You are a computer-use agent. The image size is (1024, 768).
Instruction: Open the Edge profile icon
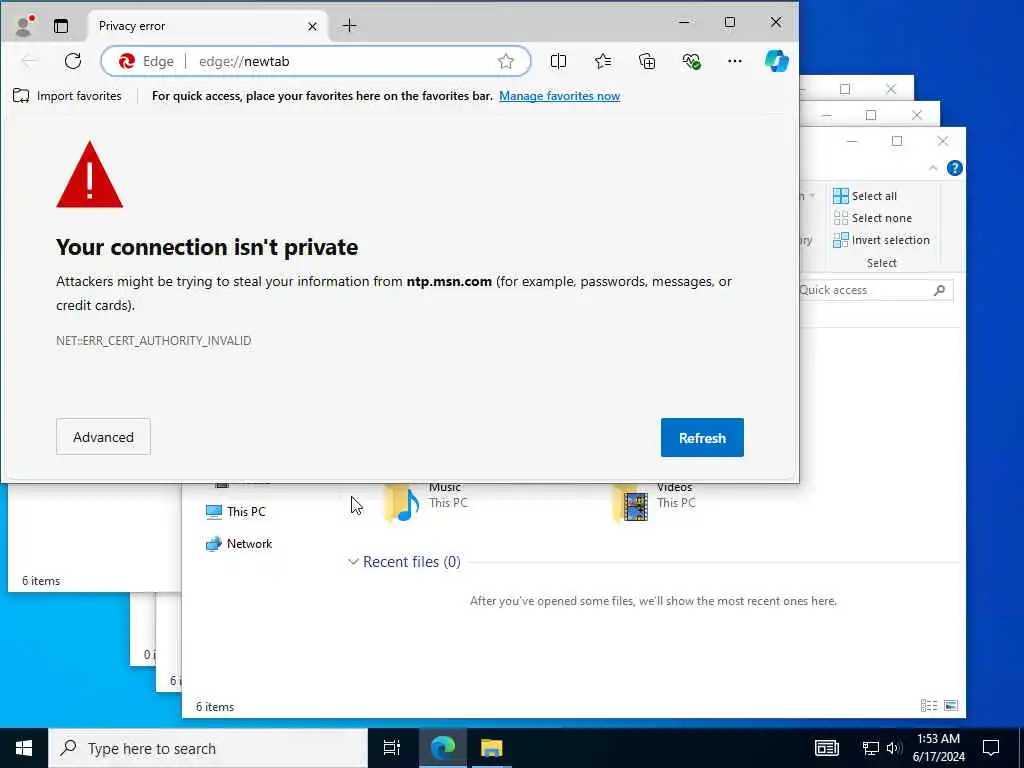click(24, 26)
